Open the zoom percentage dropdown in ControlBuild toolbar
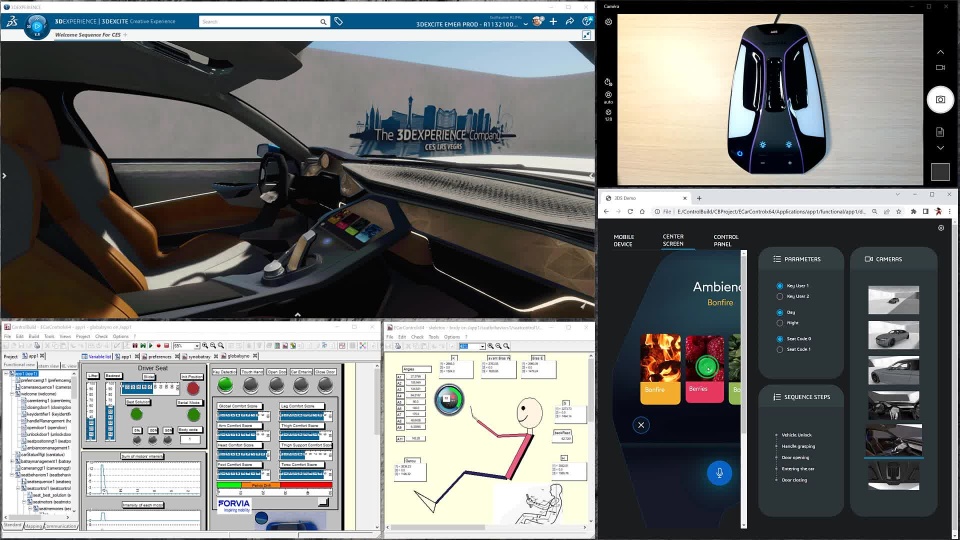Viewport: 960px width, 540px height. point(197,346)
